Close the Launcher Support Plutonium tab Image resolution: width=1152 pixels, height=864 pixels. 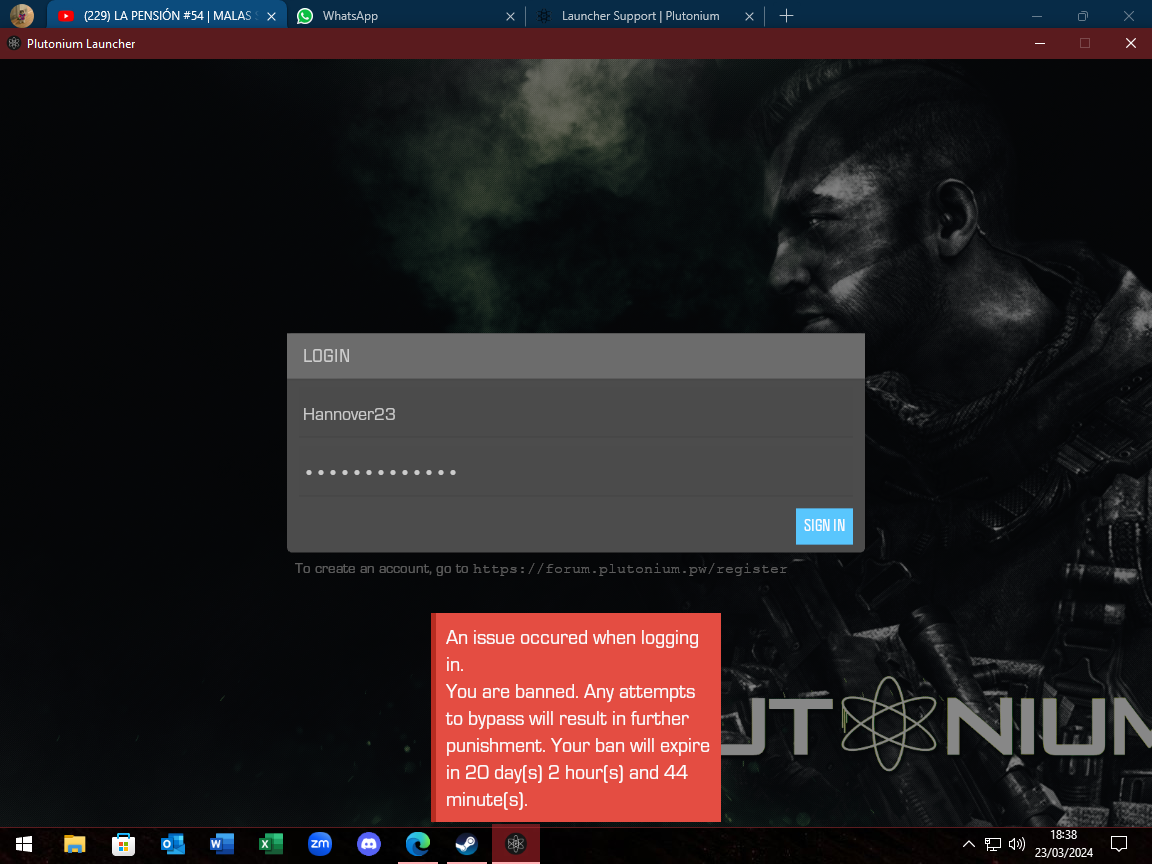pyautogui.click(x=749, y=16)
